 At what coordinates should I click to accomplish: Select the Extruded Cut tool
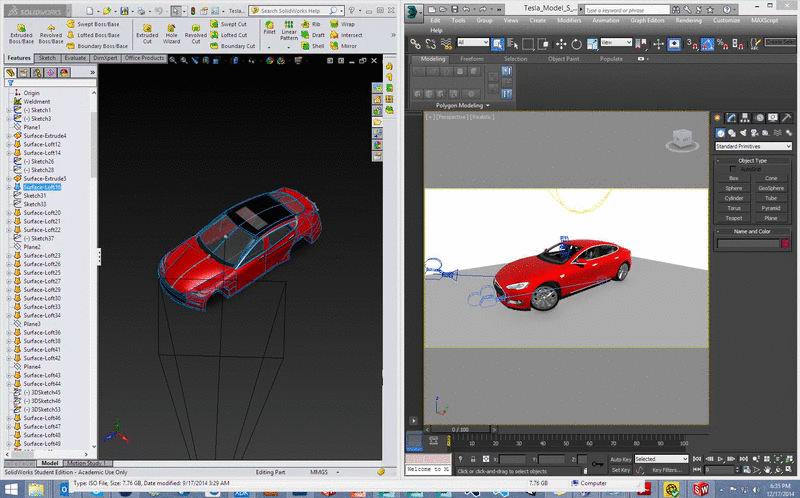tap(147, 34)
